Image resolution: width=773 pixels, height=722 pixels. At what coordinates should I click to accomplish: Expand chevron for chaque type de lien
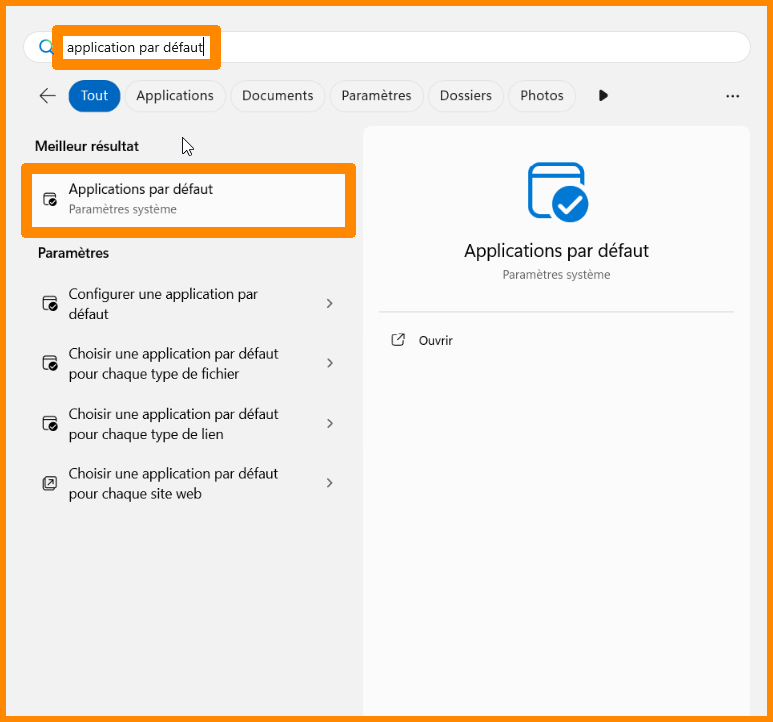coord(330,424)
